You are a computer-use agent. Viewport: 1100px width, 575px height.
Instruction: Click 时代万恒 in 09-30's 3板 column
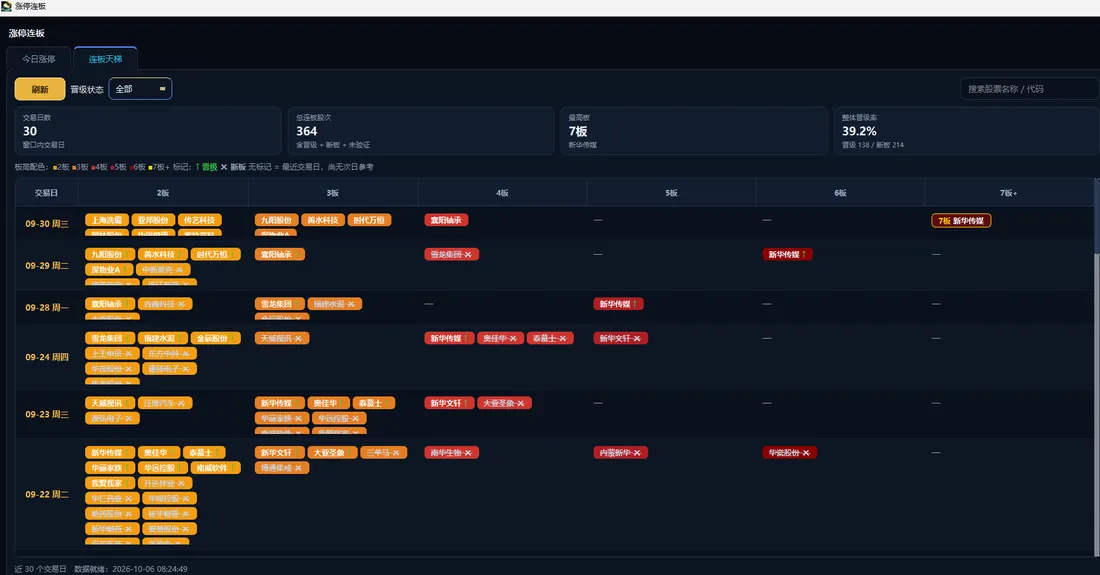coord(369,220)
